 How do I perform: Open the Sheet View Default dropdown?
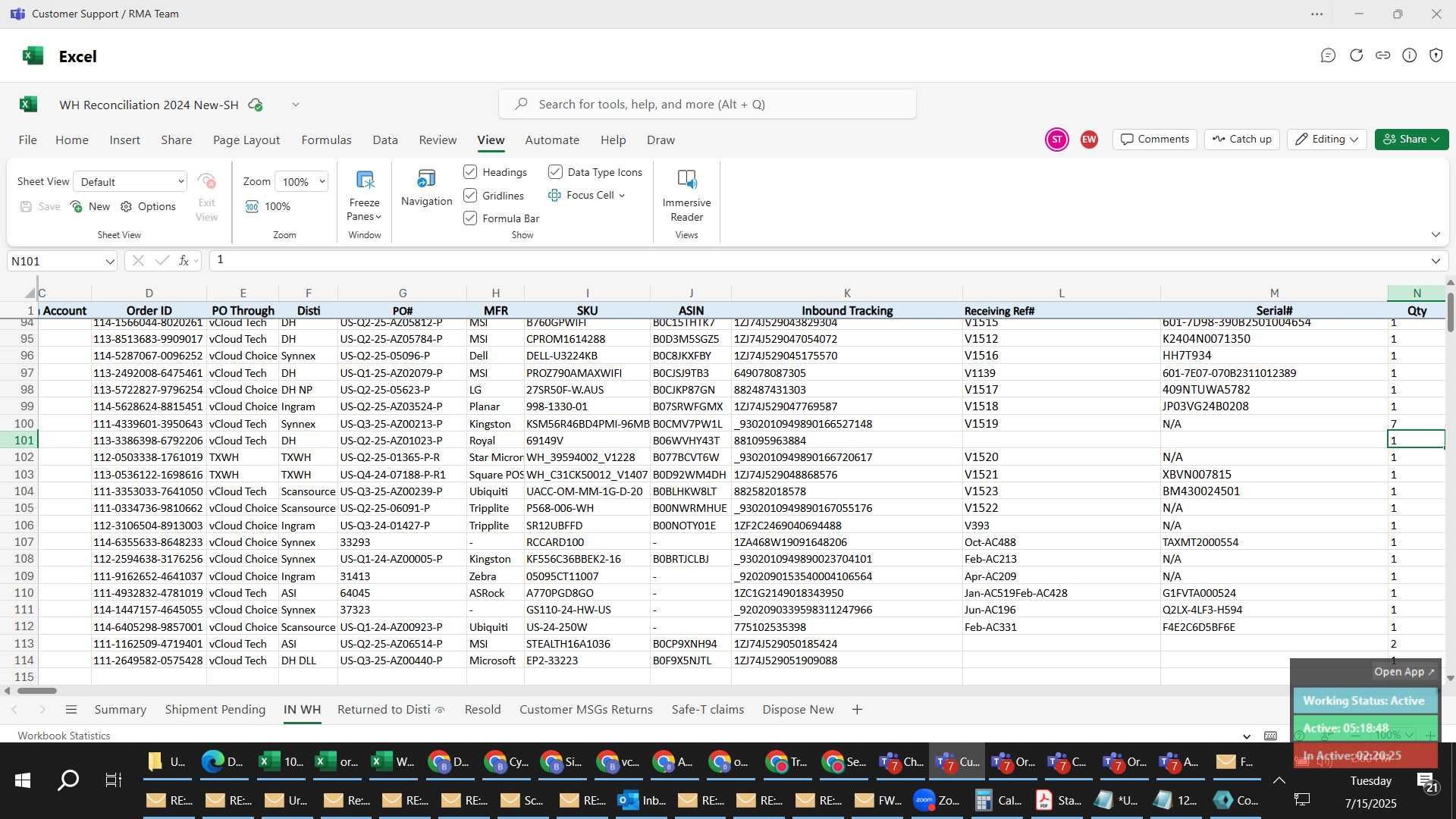(130, 181)
